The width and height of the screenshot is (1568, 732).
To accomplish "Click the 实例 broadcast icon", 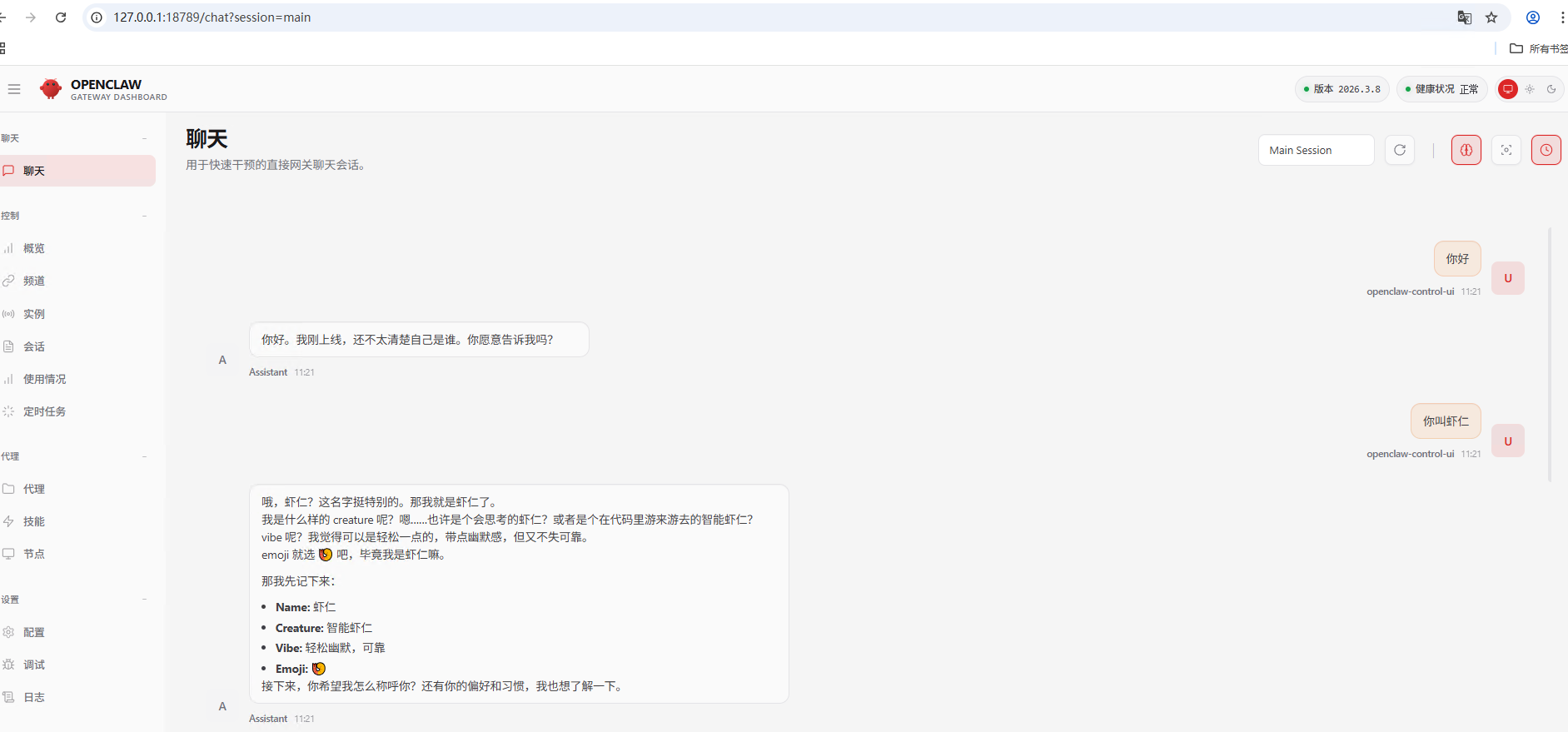I will coord(8,314).
